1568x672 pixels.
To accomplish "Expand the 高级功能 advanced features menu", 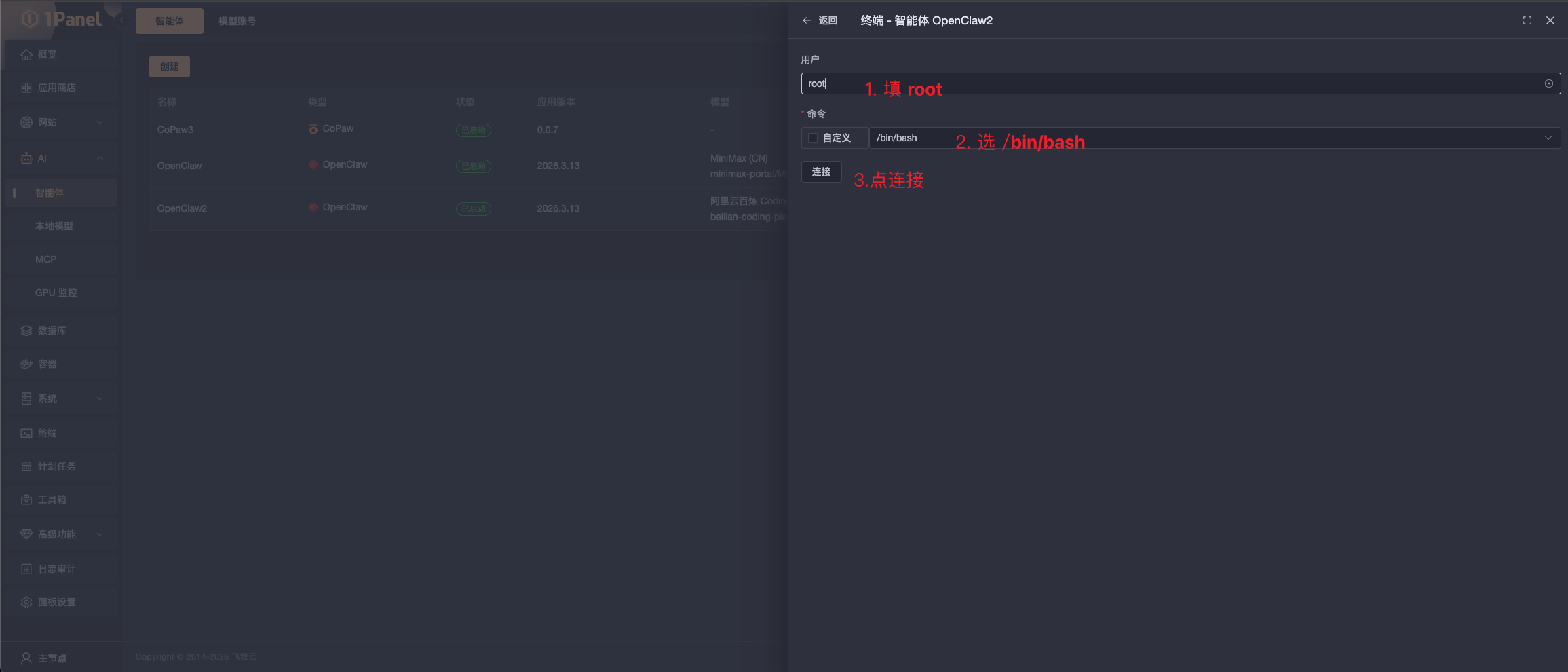I will (100, 534).
